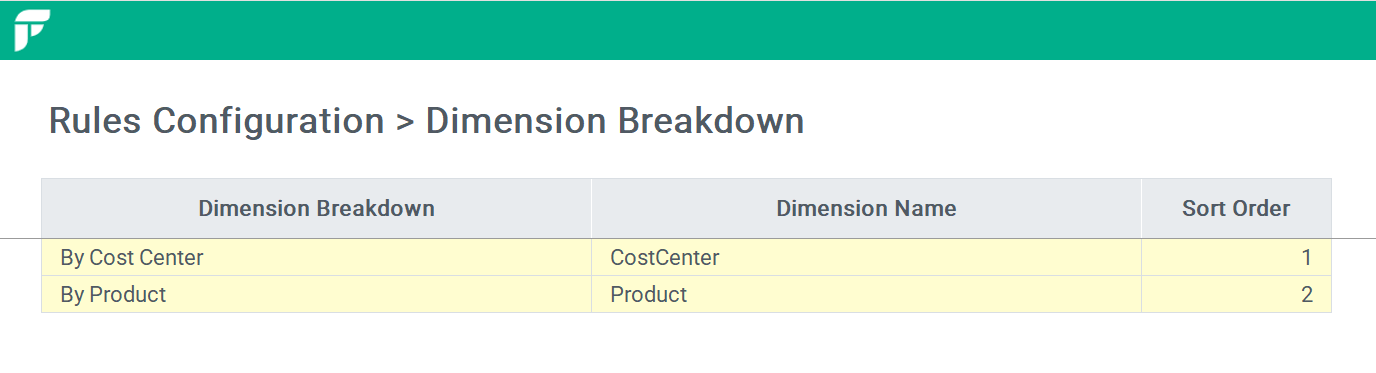This screenshot has width=1376, height=373.
Task: Select the By Cost Center cell
Action: coord(316,258)
